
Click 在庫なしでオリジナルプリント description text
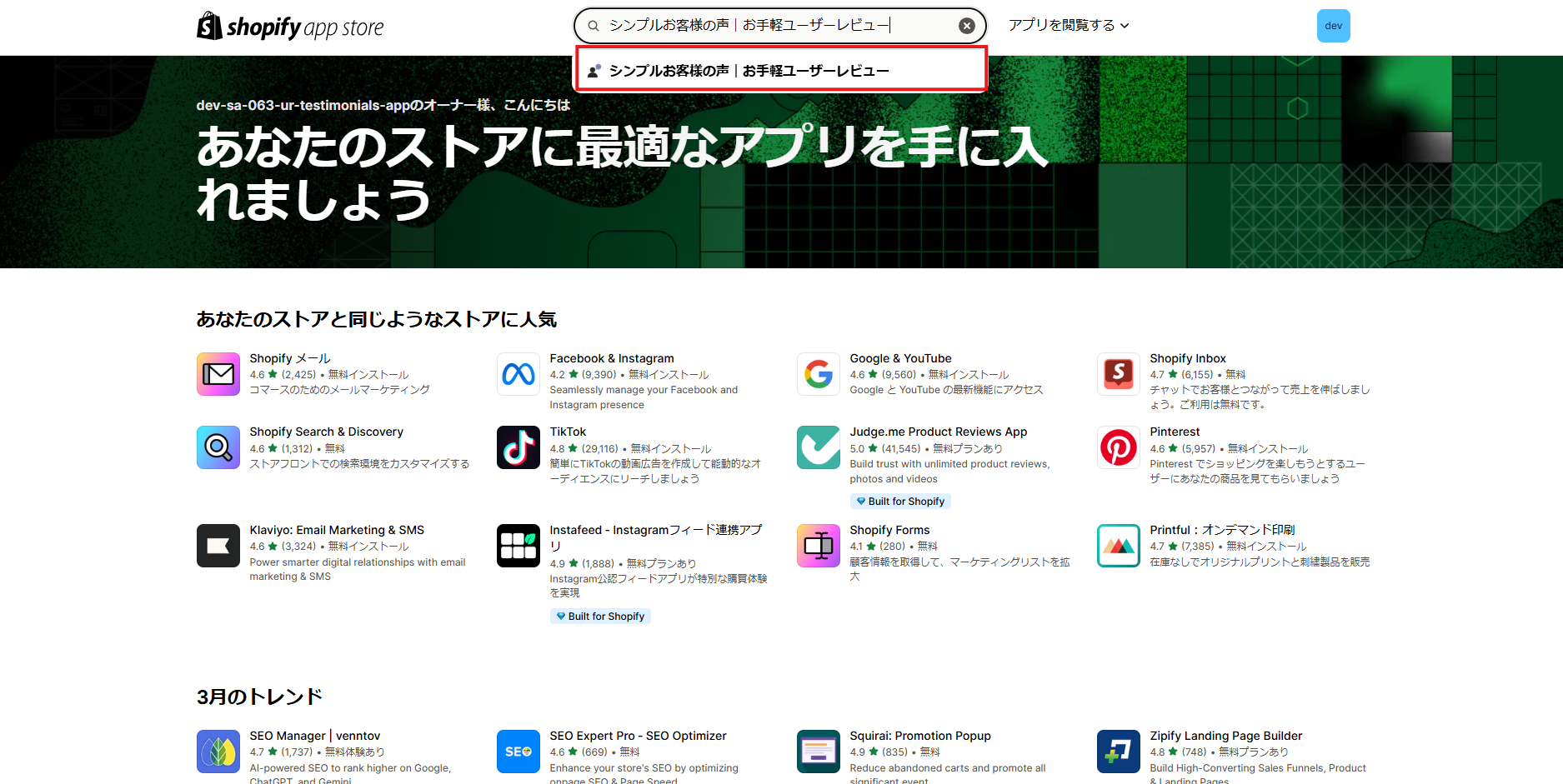(1260, 562)
